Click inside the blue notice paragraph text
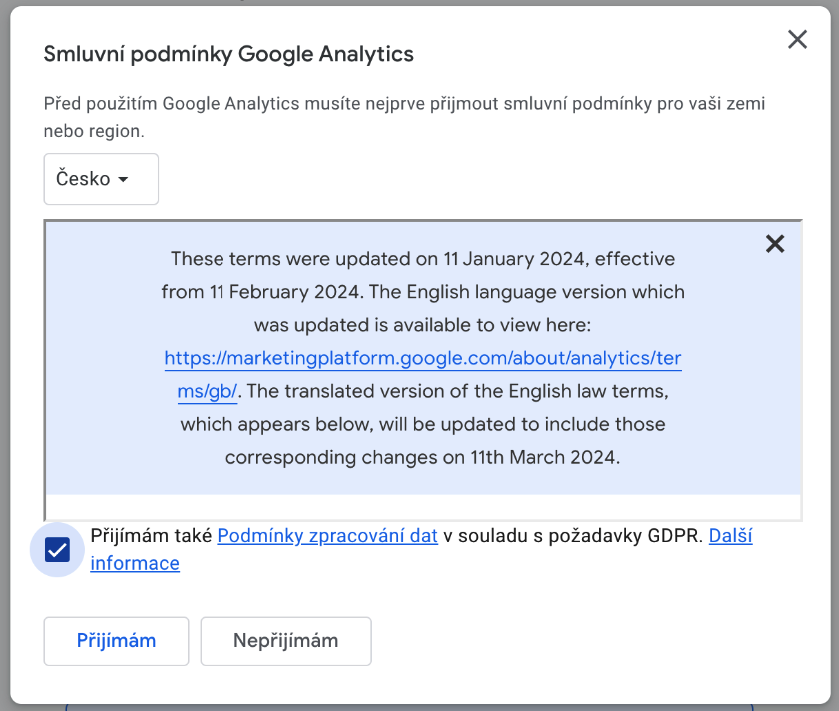Image resolution: width=839 pixels, height=711 pixels. click(423, 425)
